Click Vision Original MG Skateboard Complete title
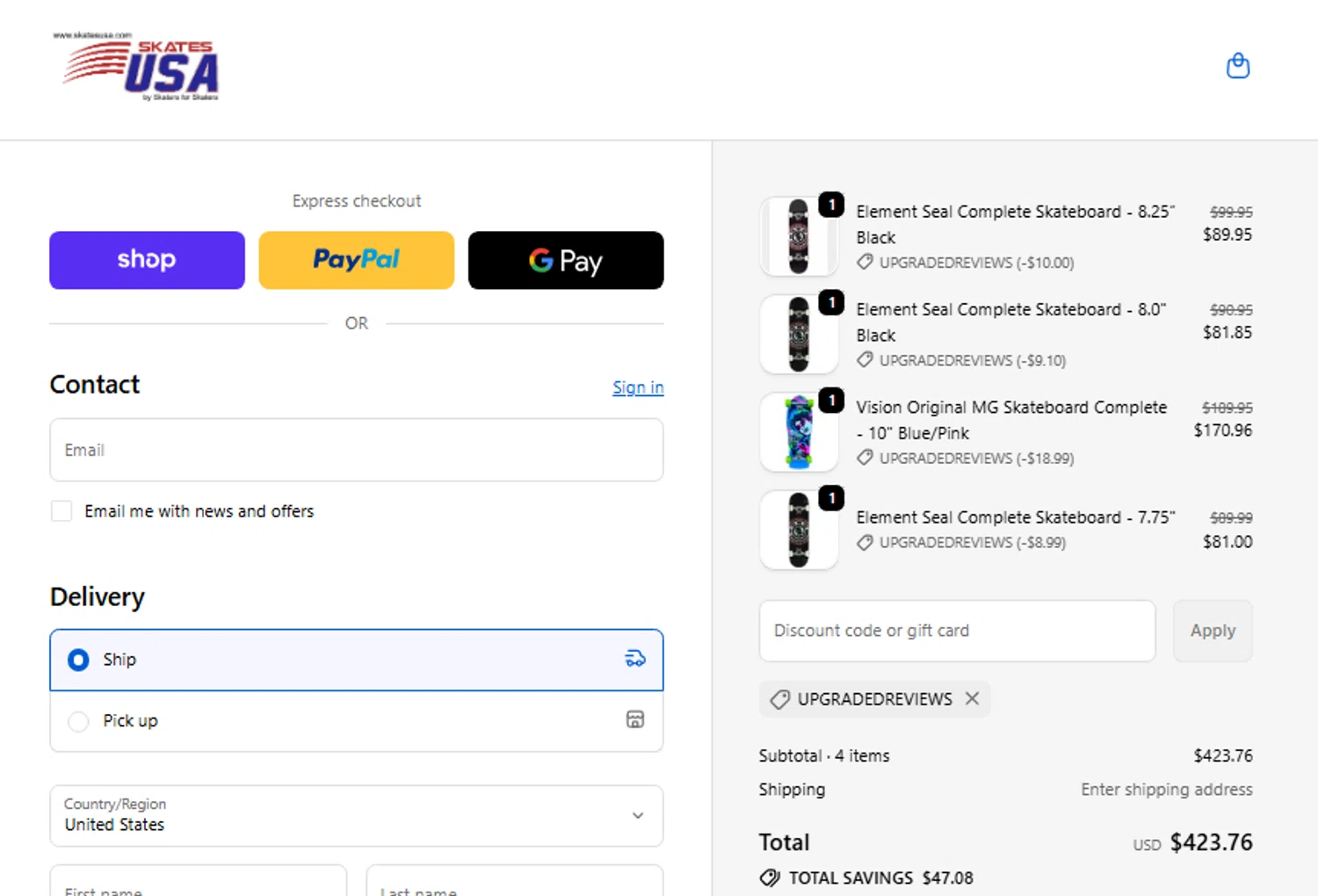1318x896 pixels. point(1011,420)
